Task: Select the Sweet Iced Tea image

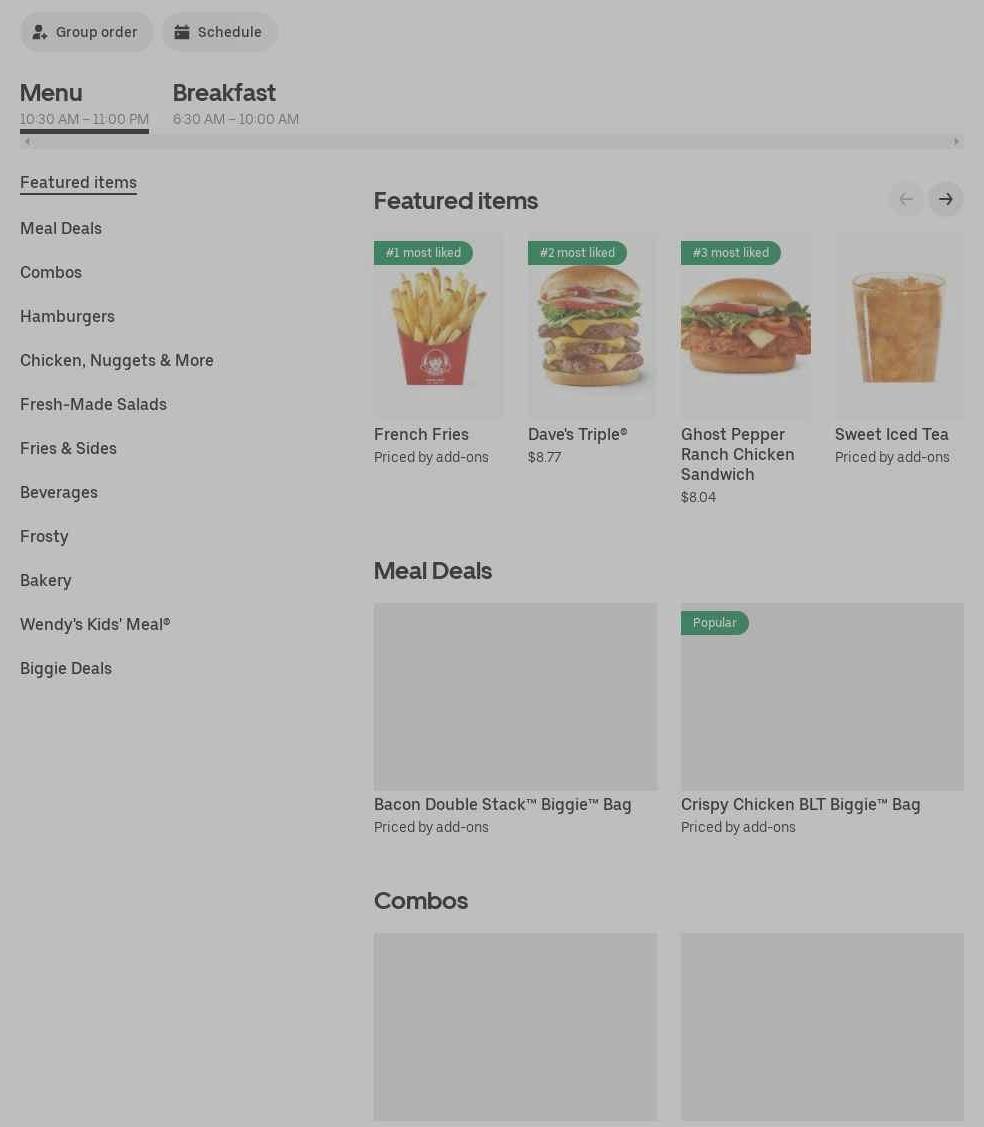Action: click(899, 325)
